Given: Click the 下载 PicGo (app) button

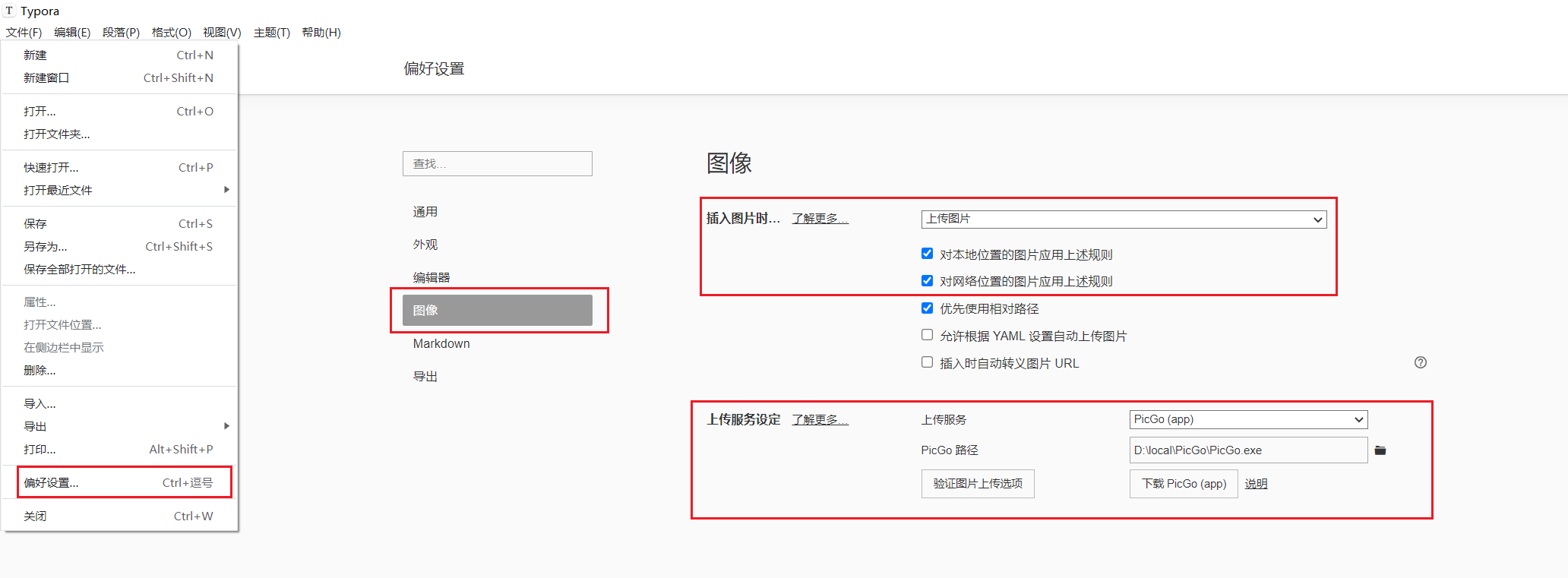Looking at the screenshot, I should click(x=1184, y=484).
